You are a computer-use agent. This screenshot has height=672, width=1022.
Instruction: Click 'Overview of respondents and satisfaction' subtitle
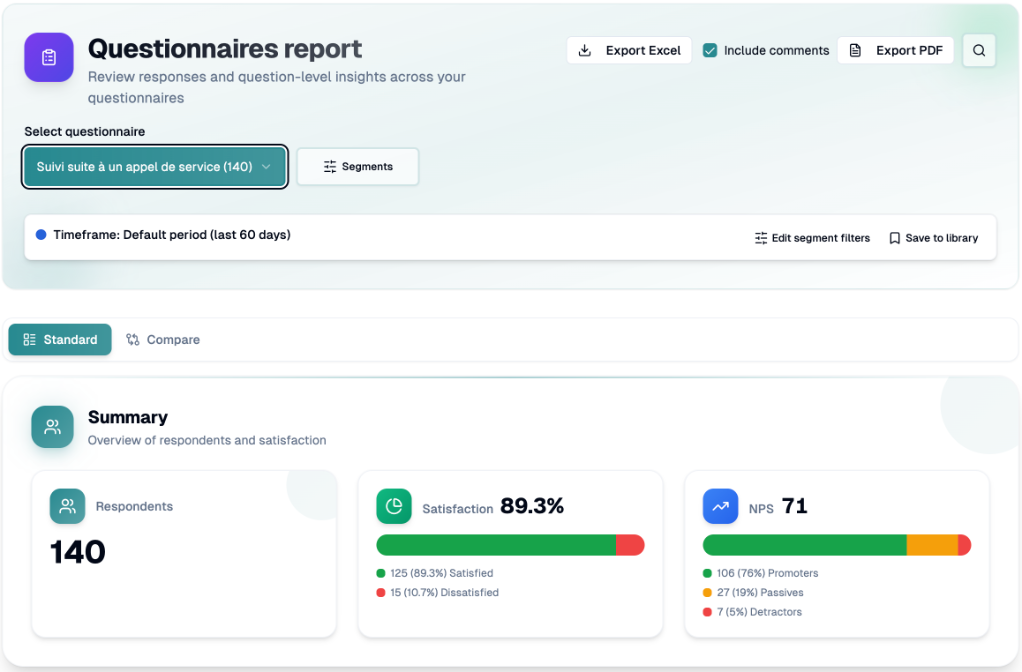click(207, 441)
